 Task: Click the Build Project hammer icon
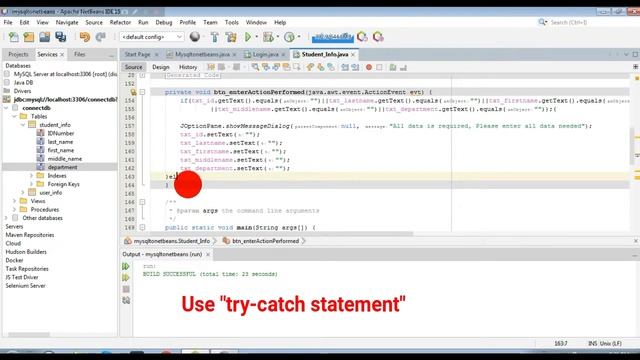[x=215, y=37]
